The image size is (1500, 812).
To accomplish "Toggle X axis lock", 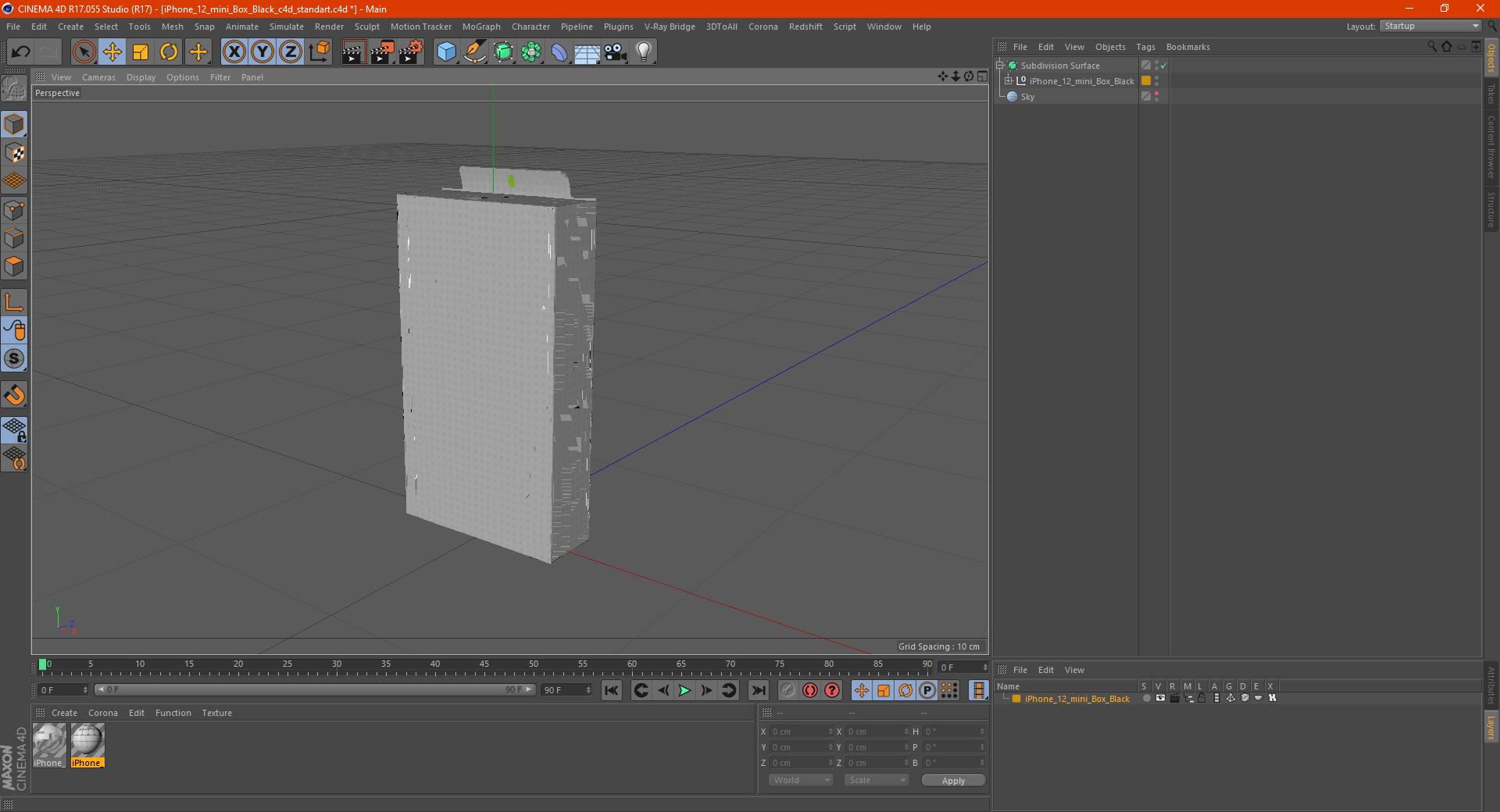I will pyautogui.click(x=234, y=52).
